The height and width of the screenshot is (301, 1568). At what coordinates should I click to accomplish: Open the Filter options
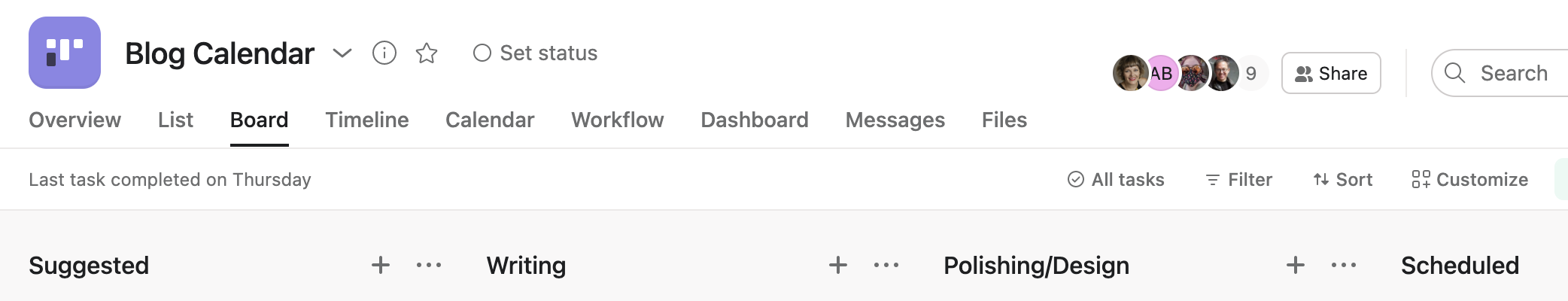click(1238, 180)
